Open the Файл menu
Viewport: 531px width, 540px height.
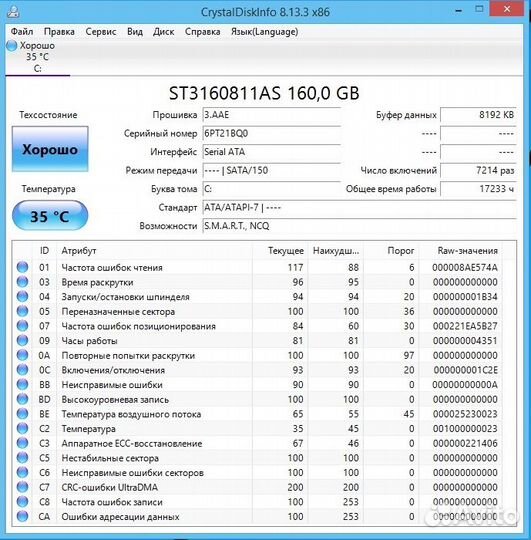pyautogui.click(x=22, y=32)
